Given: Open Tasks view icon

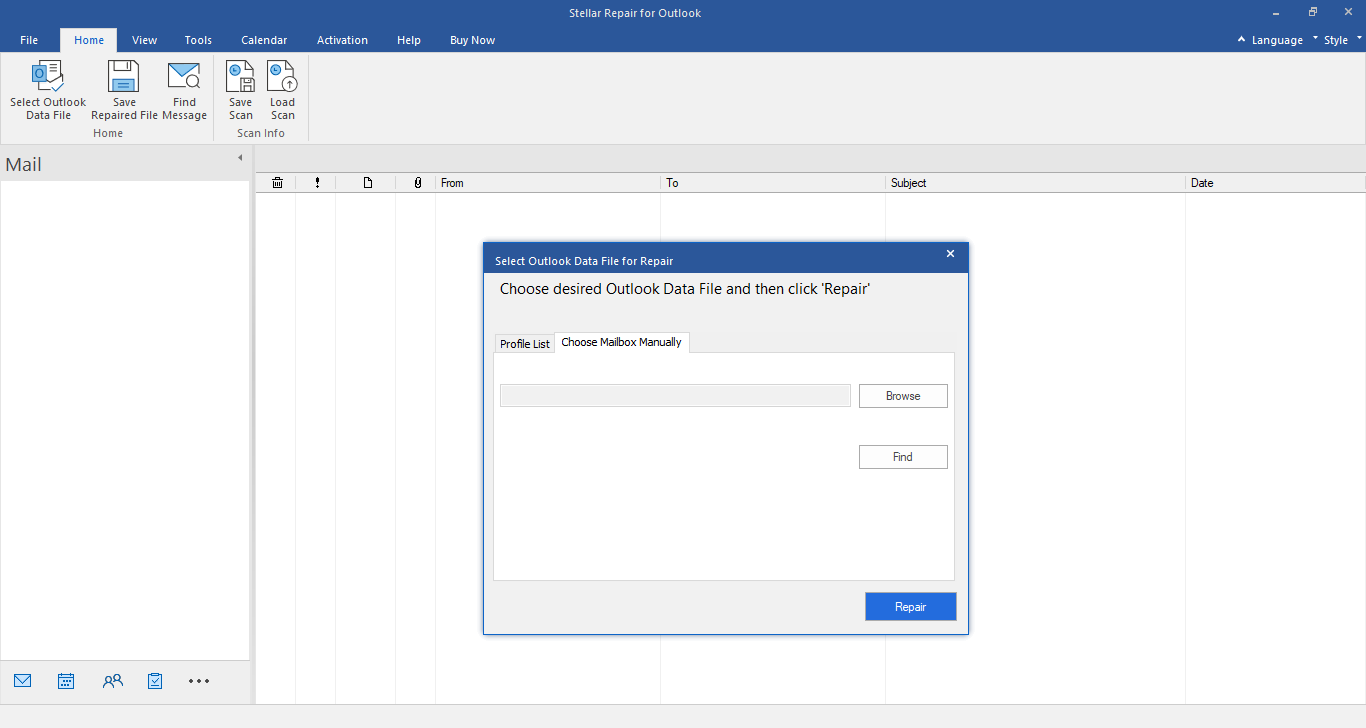Looking at the screenshot, I should click(155, 681).
